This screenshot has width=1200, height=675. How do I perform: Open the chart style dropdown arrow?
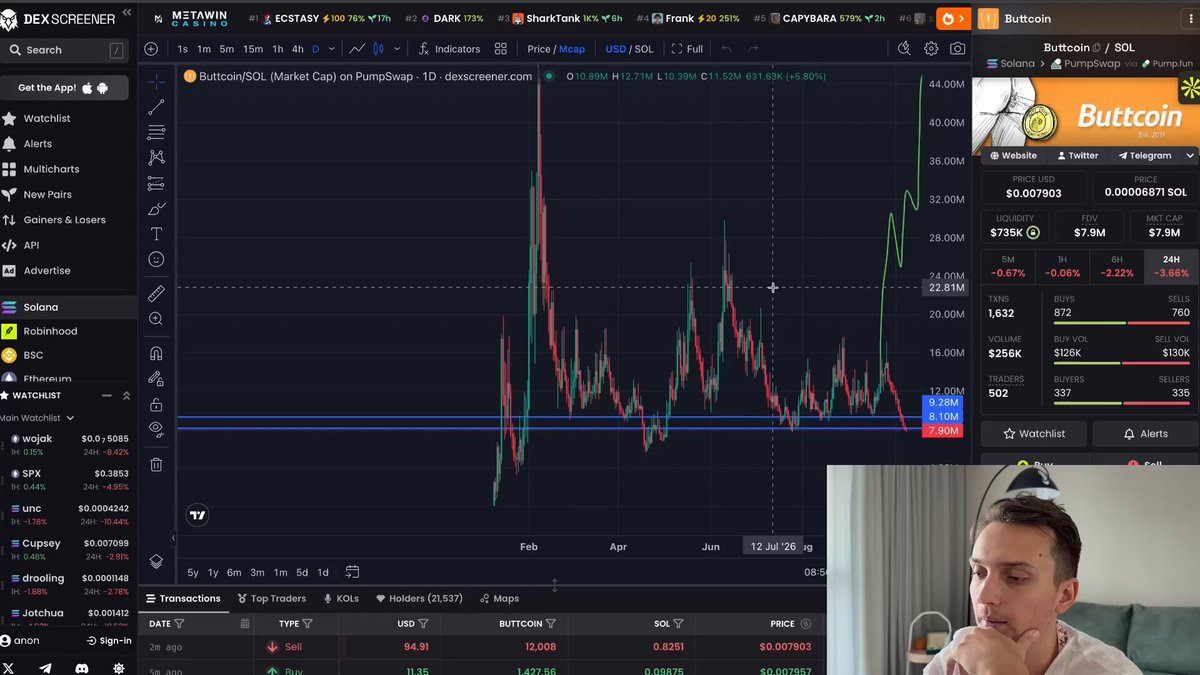tap(397, 49)
